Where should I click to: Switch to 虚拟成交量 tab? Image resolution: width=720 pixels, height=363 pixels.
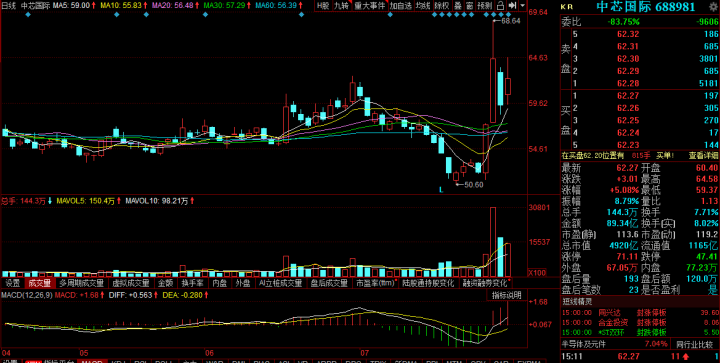[x=131, y=283]
